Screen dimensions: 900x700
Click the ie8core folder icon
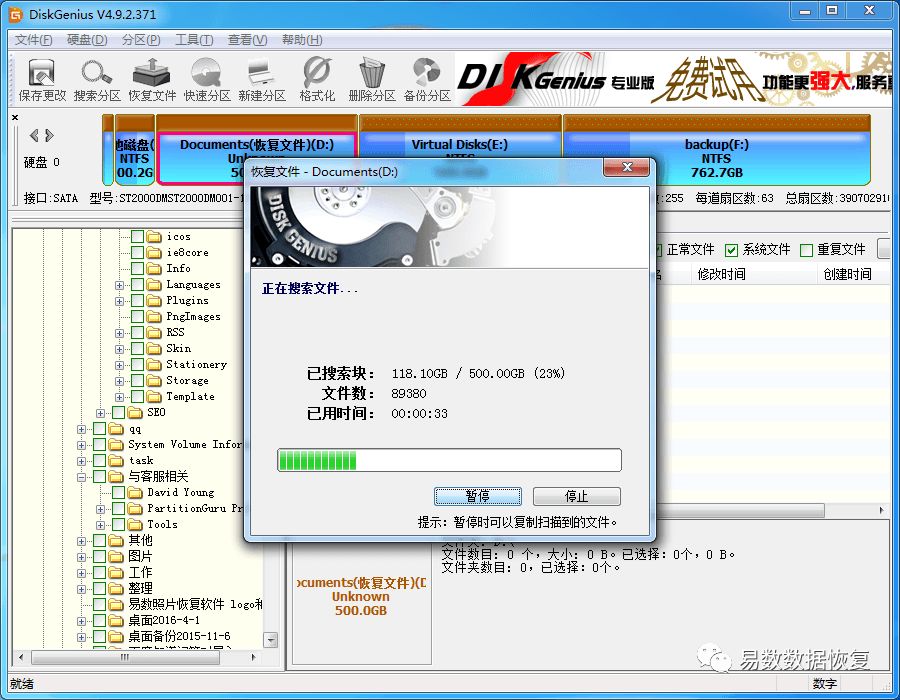coord(153,252)
